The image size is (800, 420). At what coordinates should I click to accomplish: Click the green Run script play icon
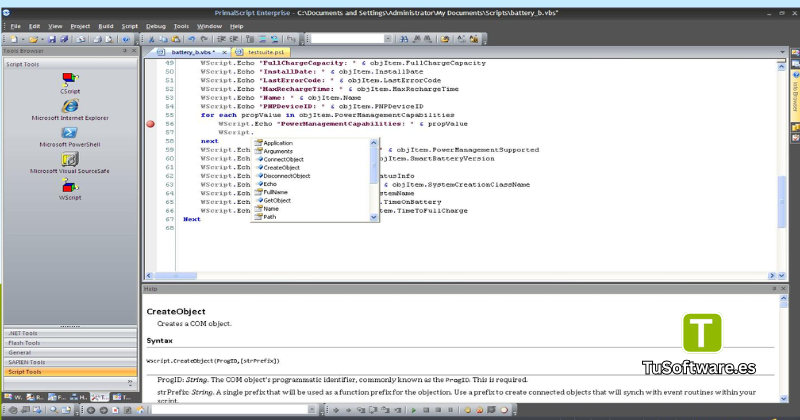413,410
